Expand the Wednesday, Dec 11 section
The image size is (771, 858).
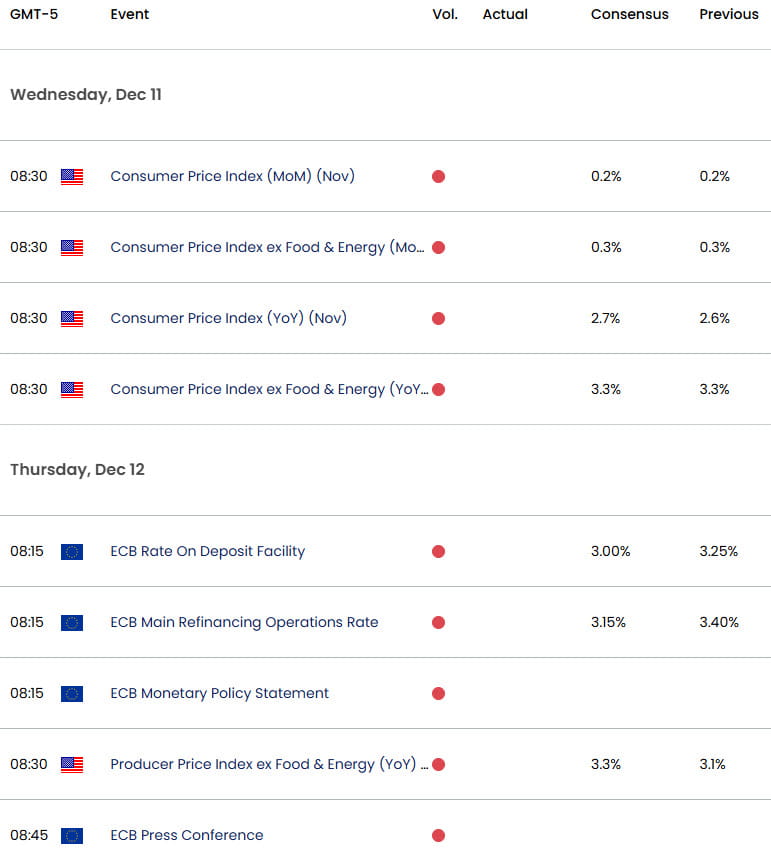(x=85, y=94)
